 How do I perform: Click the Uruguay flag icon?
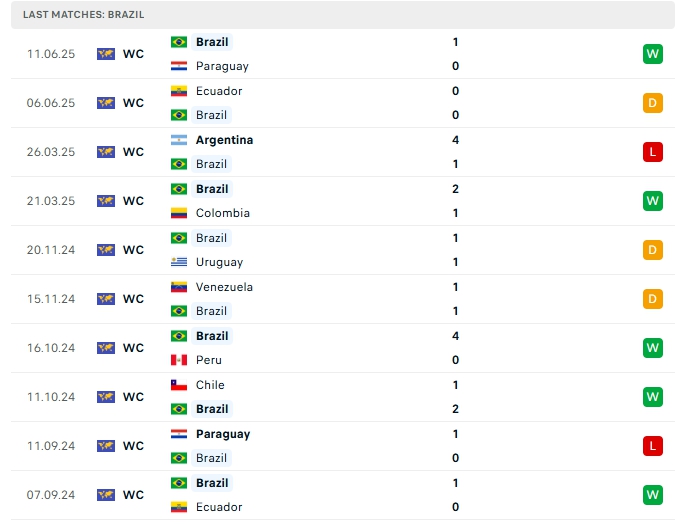click(179, 262)
